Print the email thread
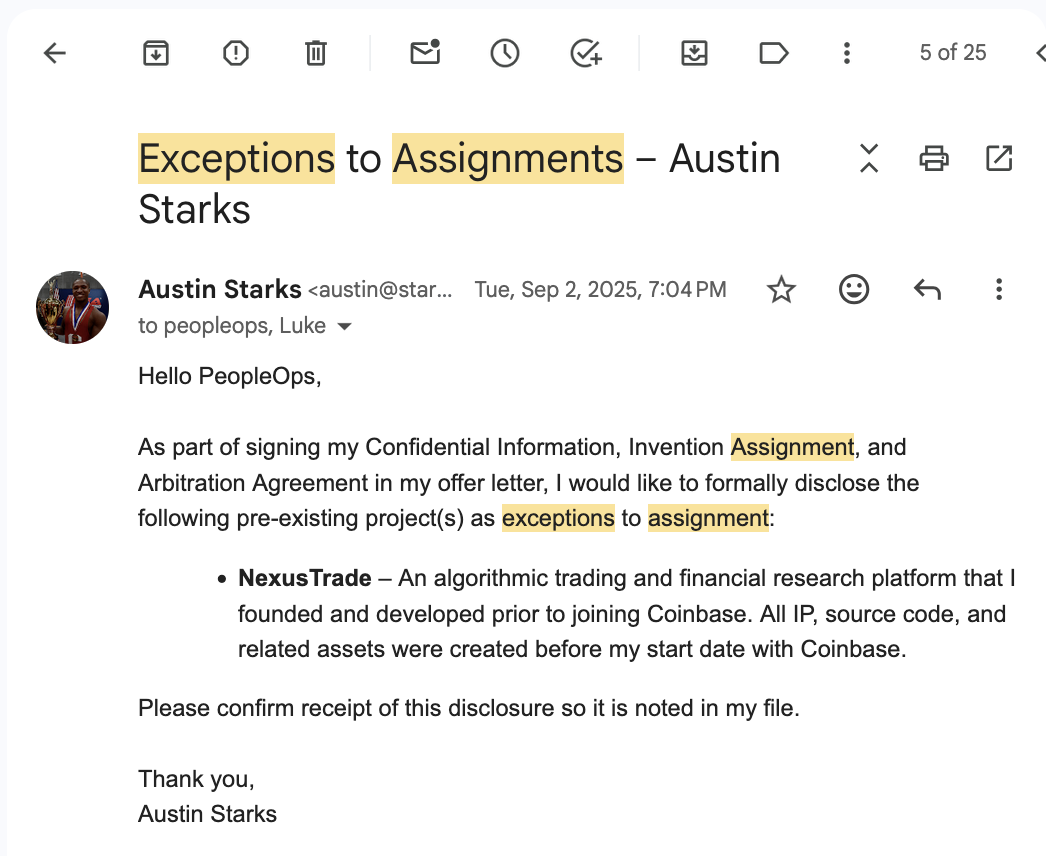 933,158
